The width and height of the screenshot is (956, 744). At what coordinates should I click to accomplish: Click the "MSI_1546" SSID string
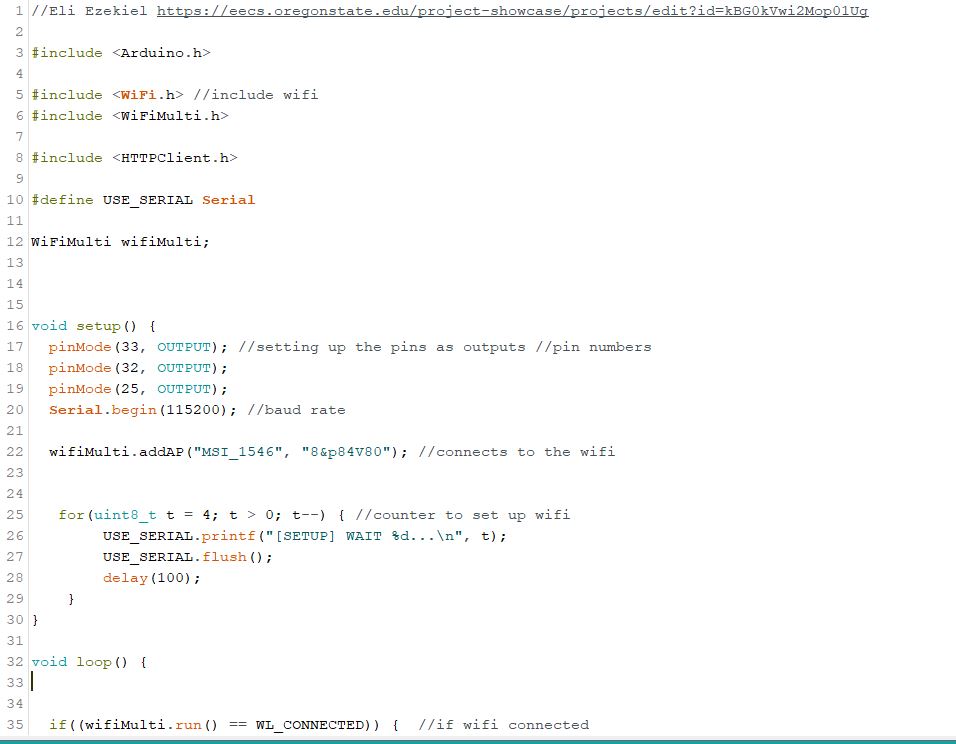tap(238, 452)
